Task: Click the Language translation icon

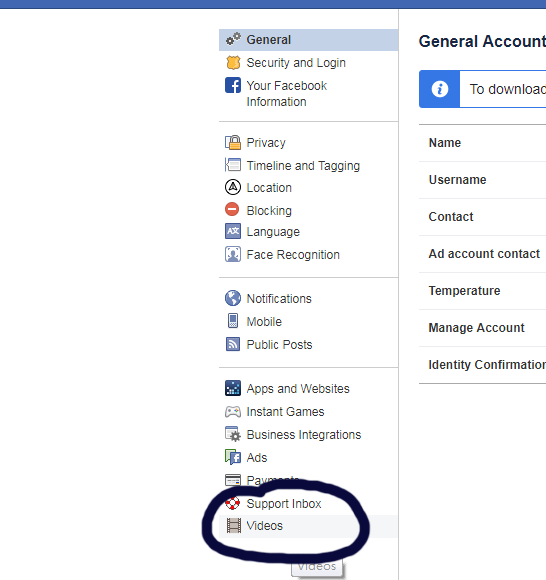Action: click(x=233, y=231)
